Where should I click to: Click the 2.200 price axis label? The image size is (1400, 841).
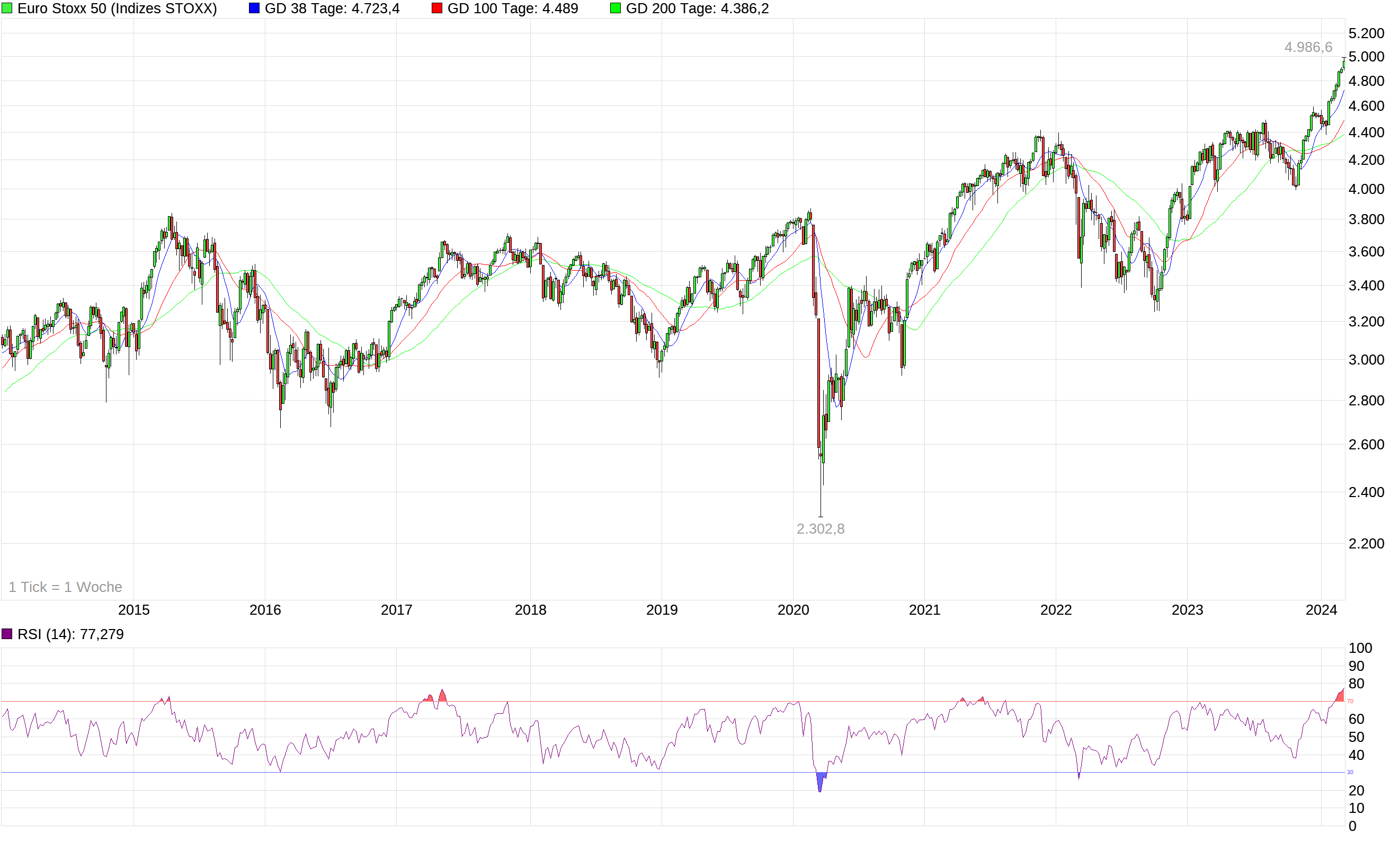(1366, 544)
